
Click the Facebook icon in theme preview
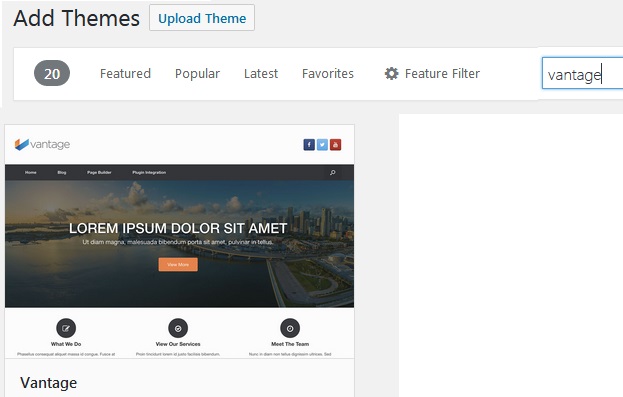point(309,145)
